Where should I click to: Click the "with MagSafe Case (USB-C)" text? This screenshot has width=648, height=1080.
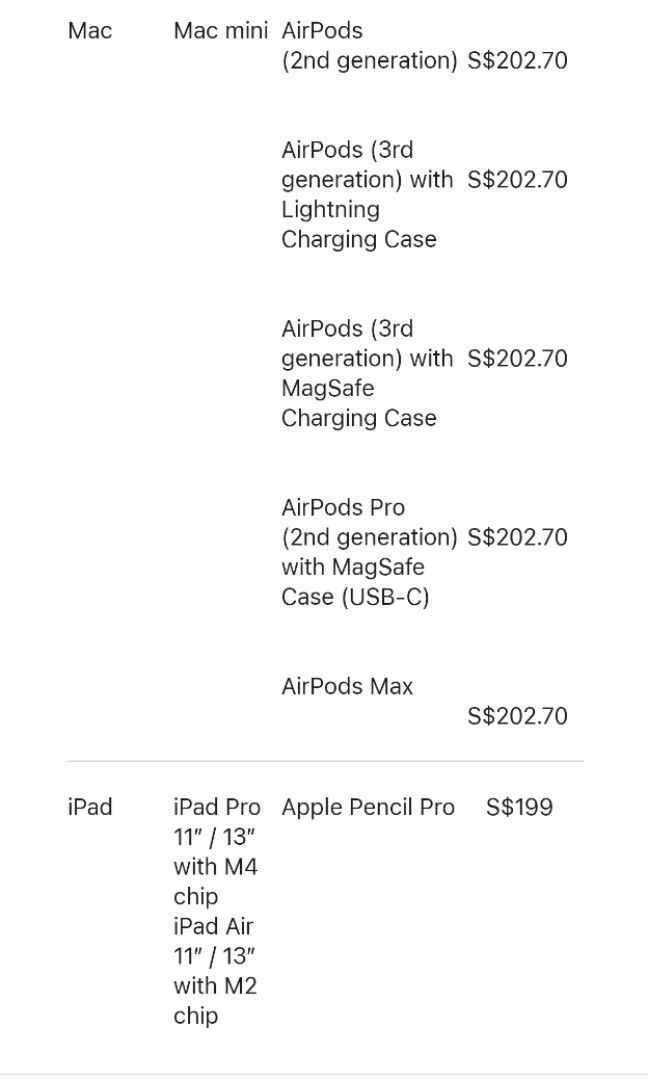pos(355,582)
